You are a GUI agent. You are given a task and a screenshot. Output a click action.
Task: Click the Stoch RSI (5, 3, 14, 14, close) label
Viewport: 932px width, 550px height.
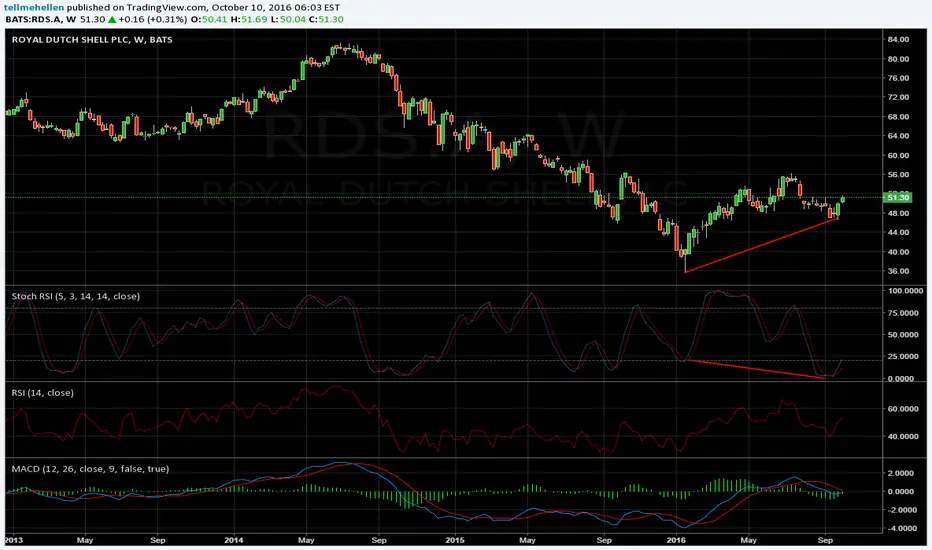(x=76, y=296)
